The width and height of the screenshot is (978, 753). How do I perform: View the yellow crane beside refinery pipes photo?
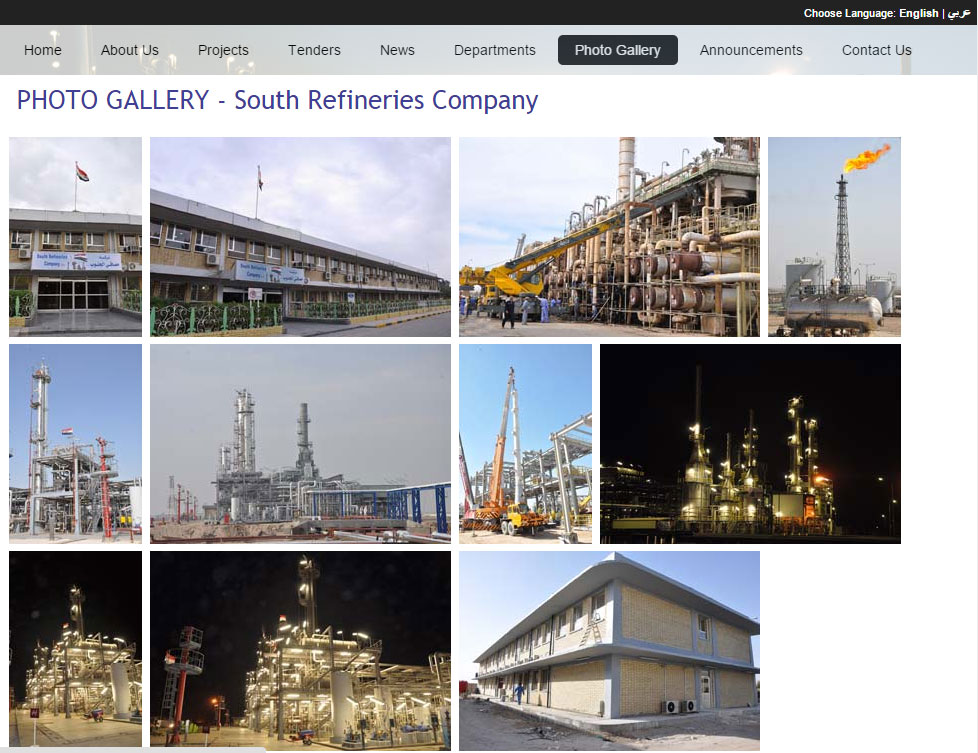click(x=609, y=236)
